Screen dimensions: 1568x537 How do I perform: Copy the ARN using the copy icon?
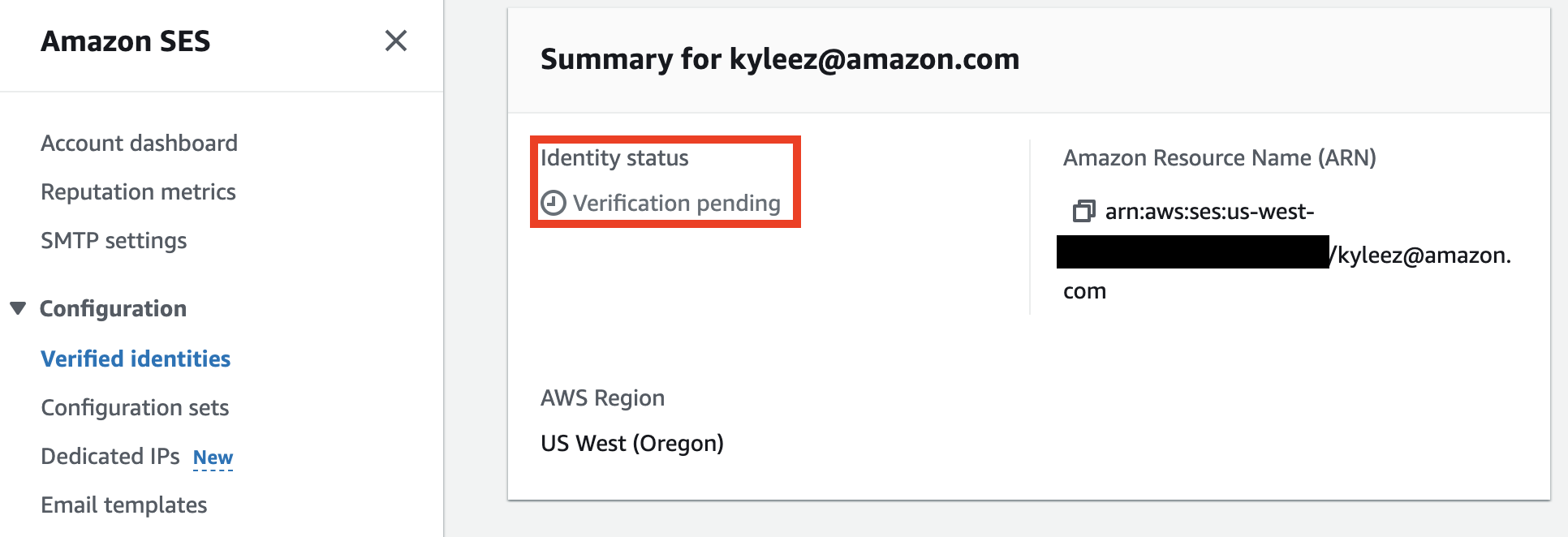(x=1083, y=212)
